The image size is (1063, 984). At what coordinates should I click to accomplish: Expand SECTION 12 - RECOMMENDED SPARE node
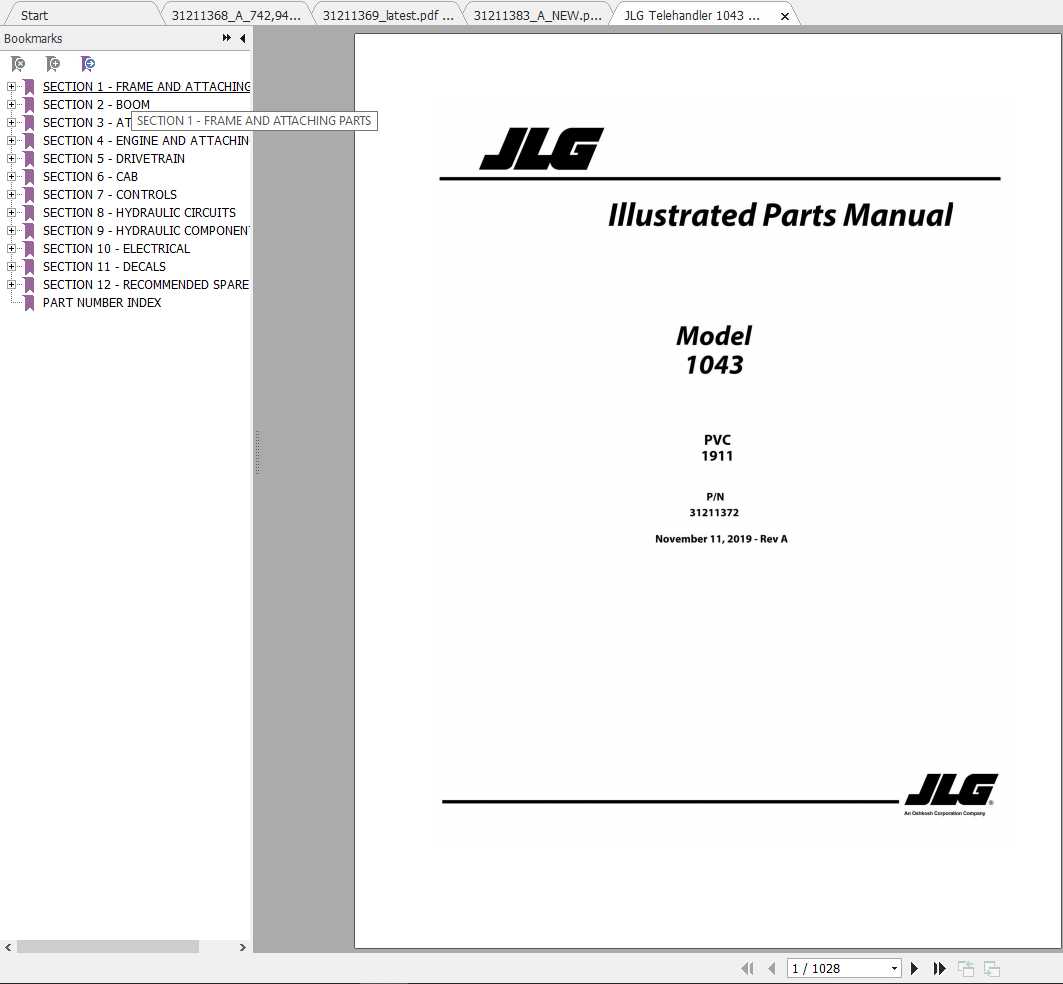[10, 284]
